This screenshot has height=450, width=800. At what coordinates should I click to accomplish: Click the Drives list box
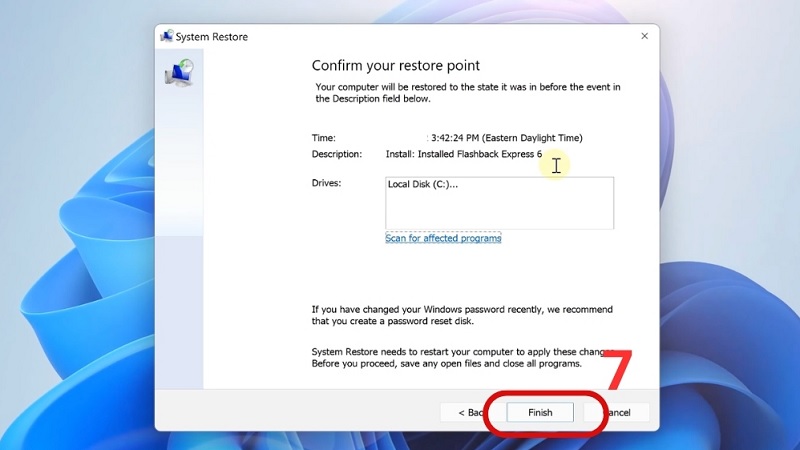499,203
